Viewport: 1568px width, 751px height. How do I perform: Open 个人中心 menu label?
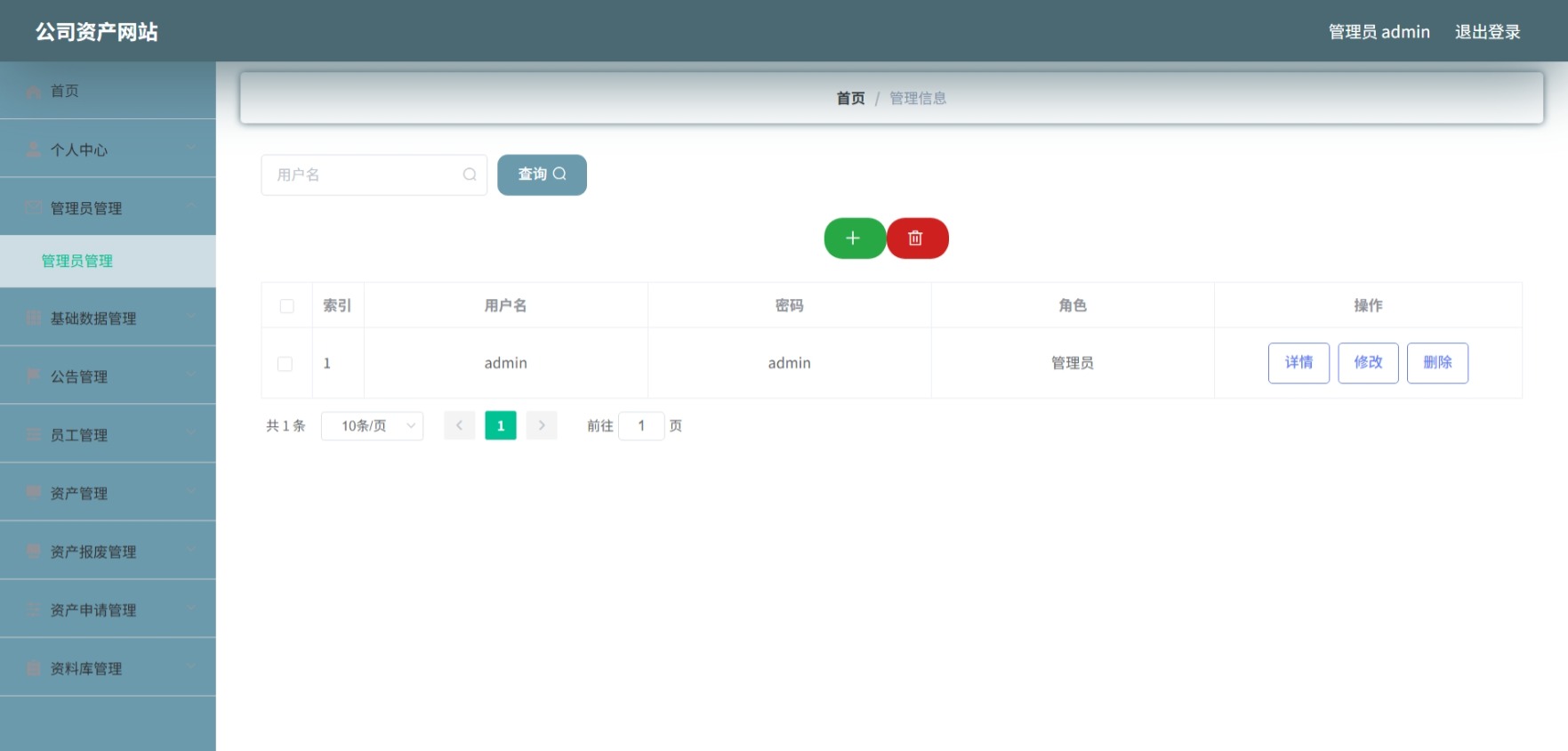click(79, 150)
